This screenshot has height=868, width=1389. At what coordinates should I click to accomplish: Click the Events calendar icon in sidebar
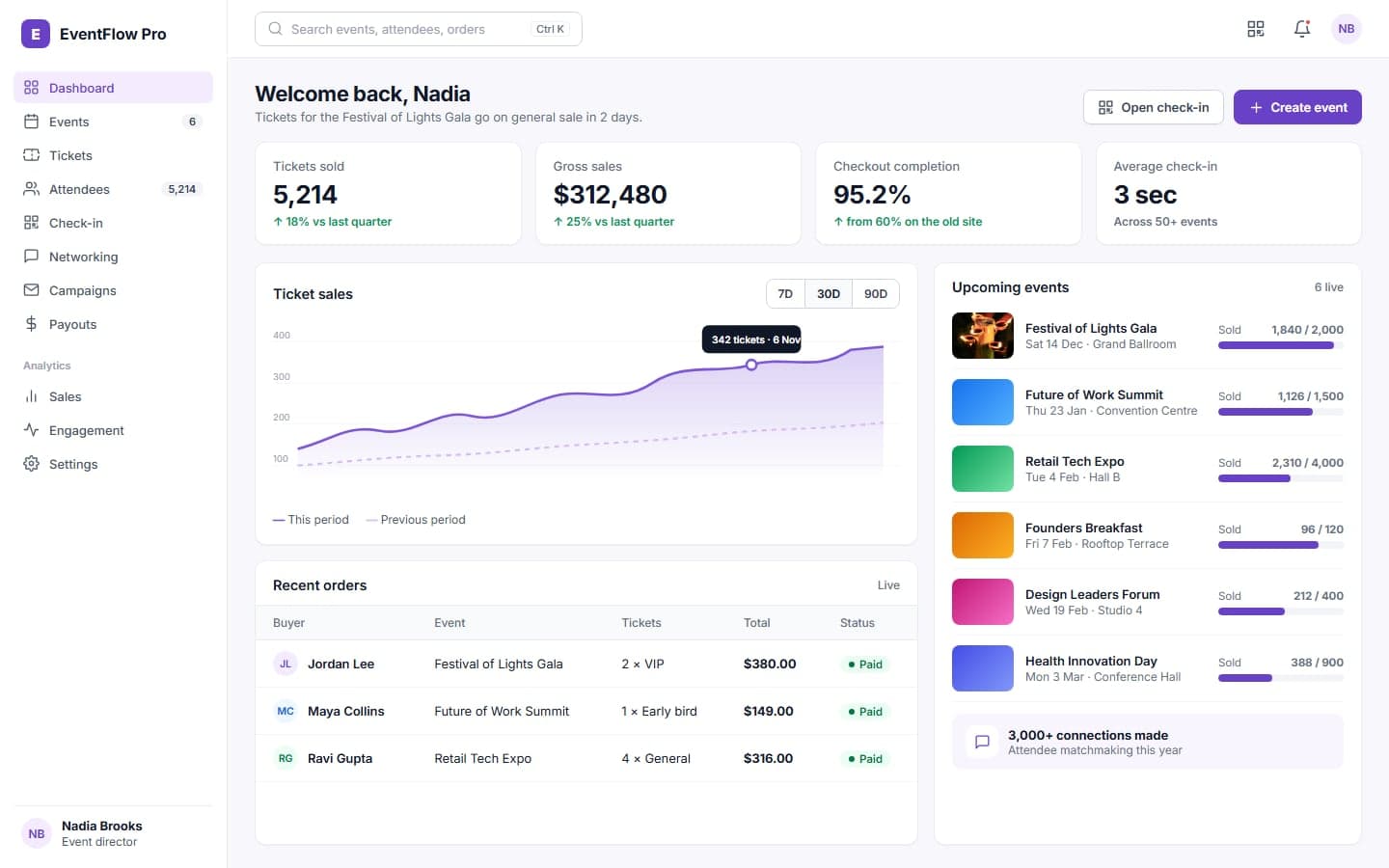point(31,122)
